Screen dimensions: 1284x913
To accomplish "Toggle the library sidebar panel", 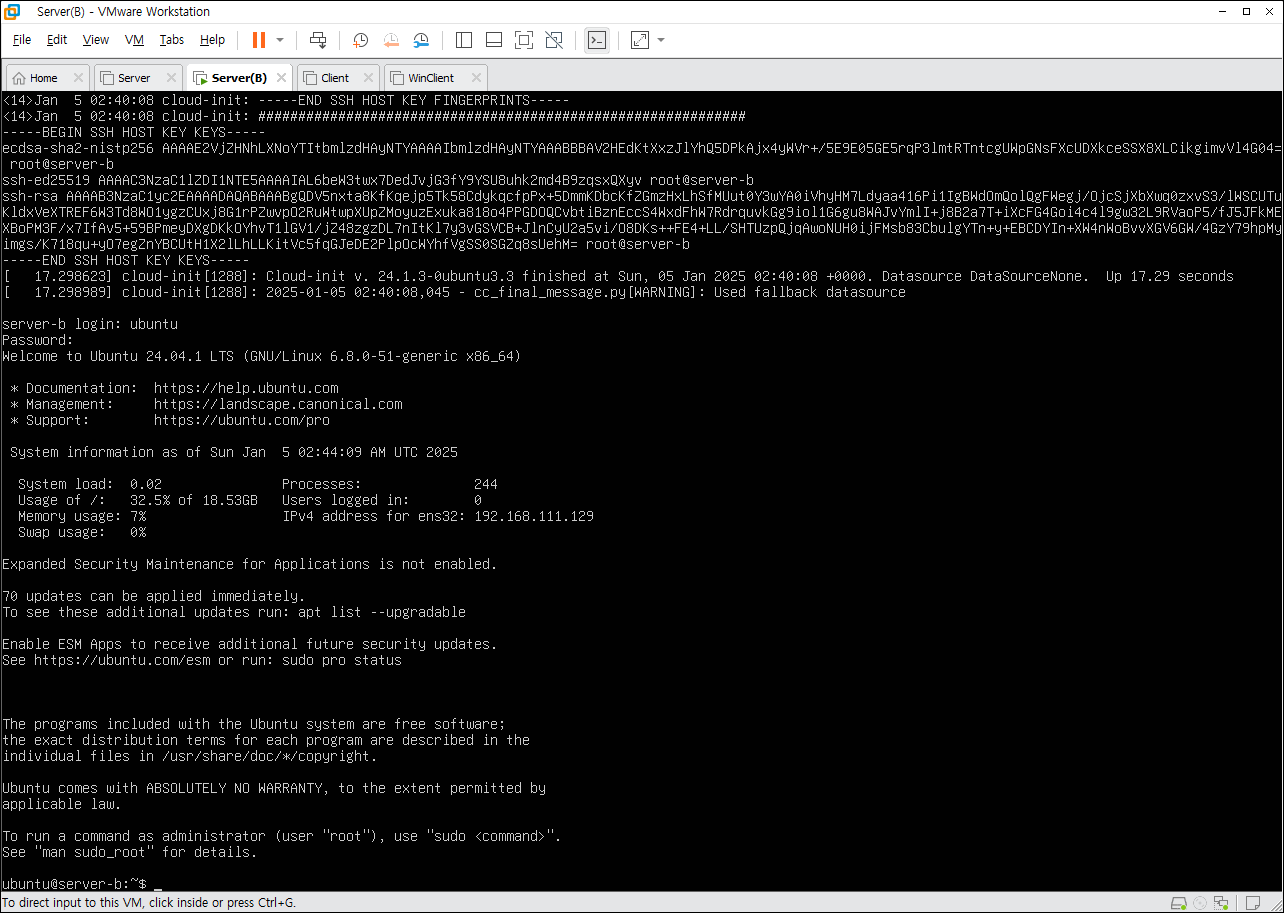I will tap(464, 40).
